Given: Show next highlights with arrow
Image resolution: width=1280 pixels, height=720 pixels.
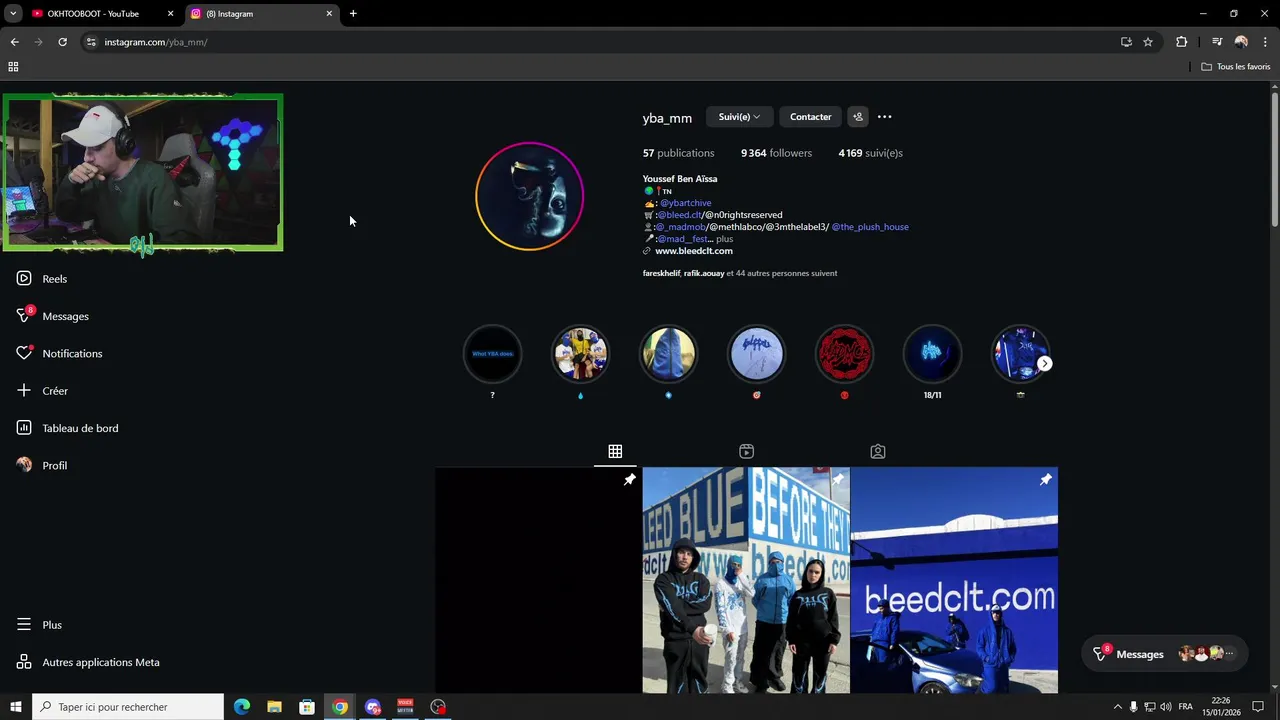Looking at the screenshot, I should point(1044,364).
